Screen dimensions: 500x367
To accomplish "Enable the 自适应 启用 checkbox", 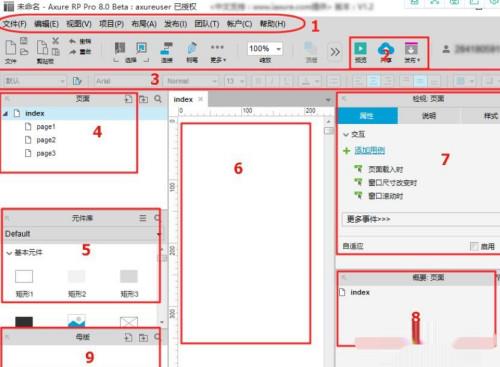I will [x=474, y=246].
